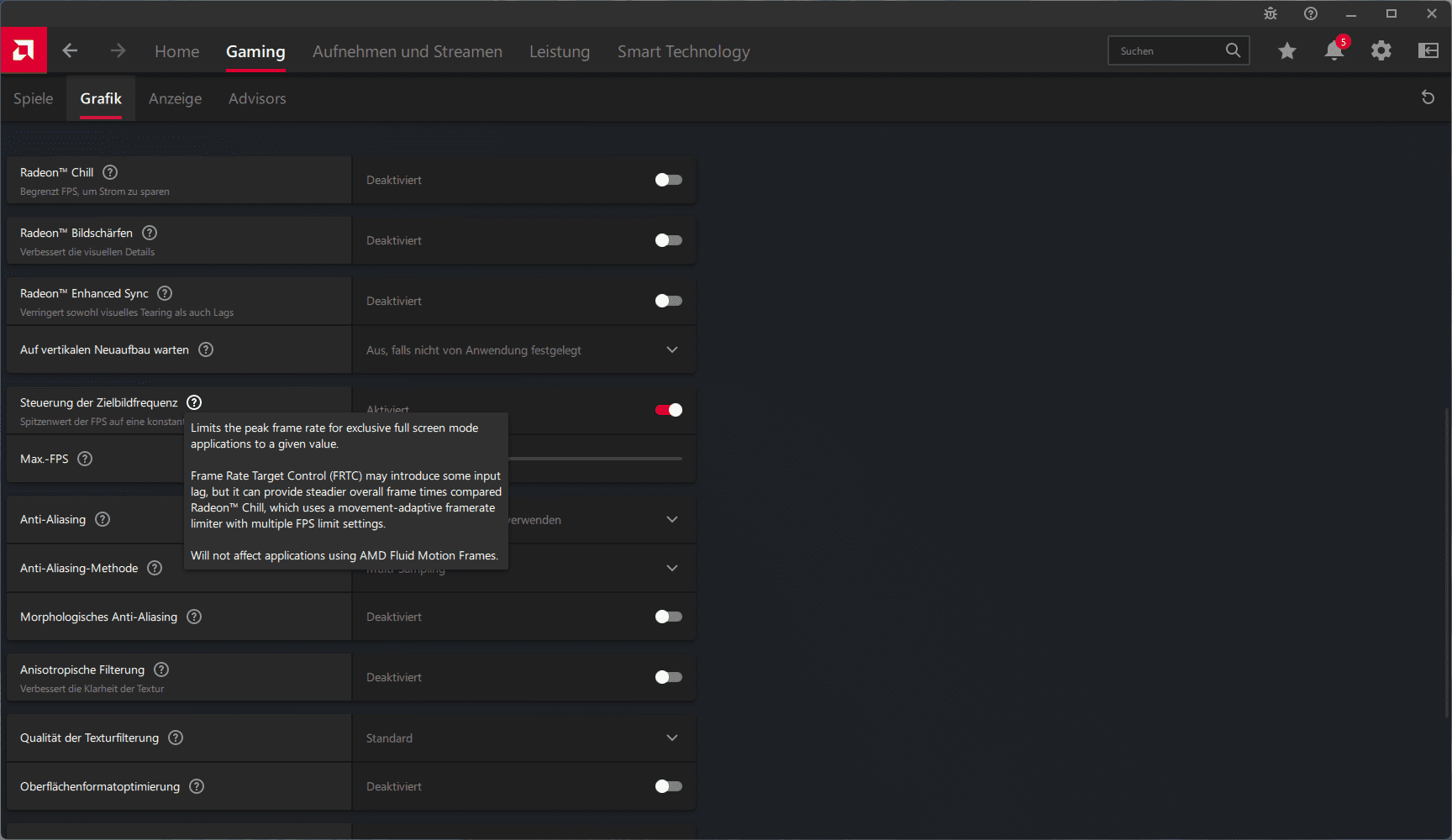The width and height of the screenshot is (1452, 840).
Task: Click the Suchen search field
Action: [1168, 51]
